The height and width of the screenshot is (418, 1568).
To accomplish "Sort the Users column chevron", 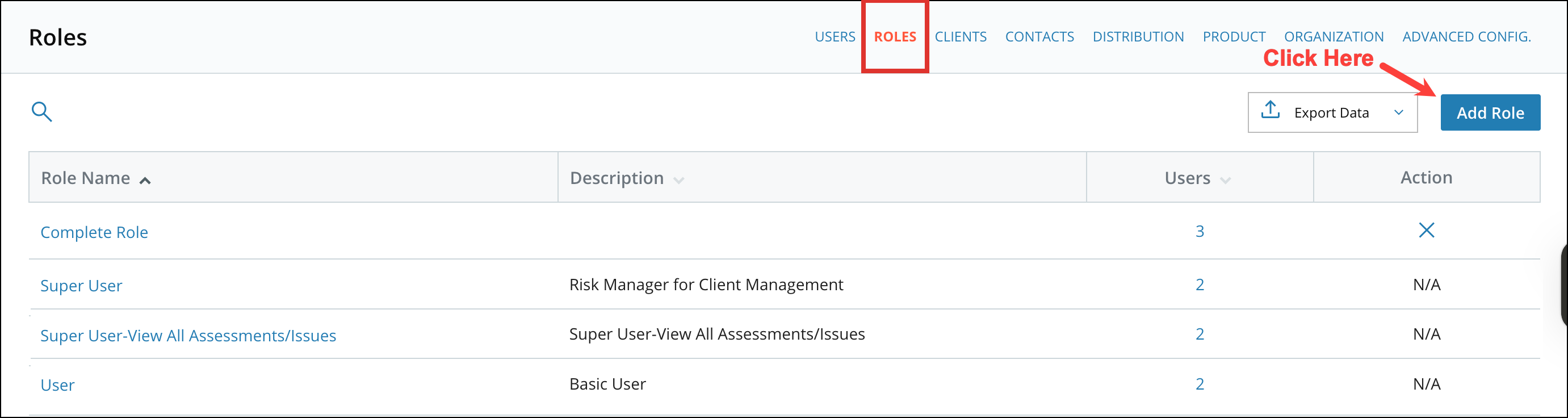I will (1226, 181).
